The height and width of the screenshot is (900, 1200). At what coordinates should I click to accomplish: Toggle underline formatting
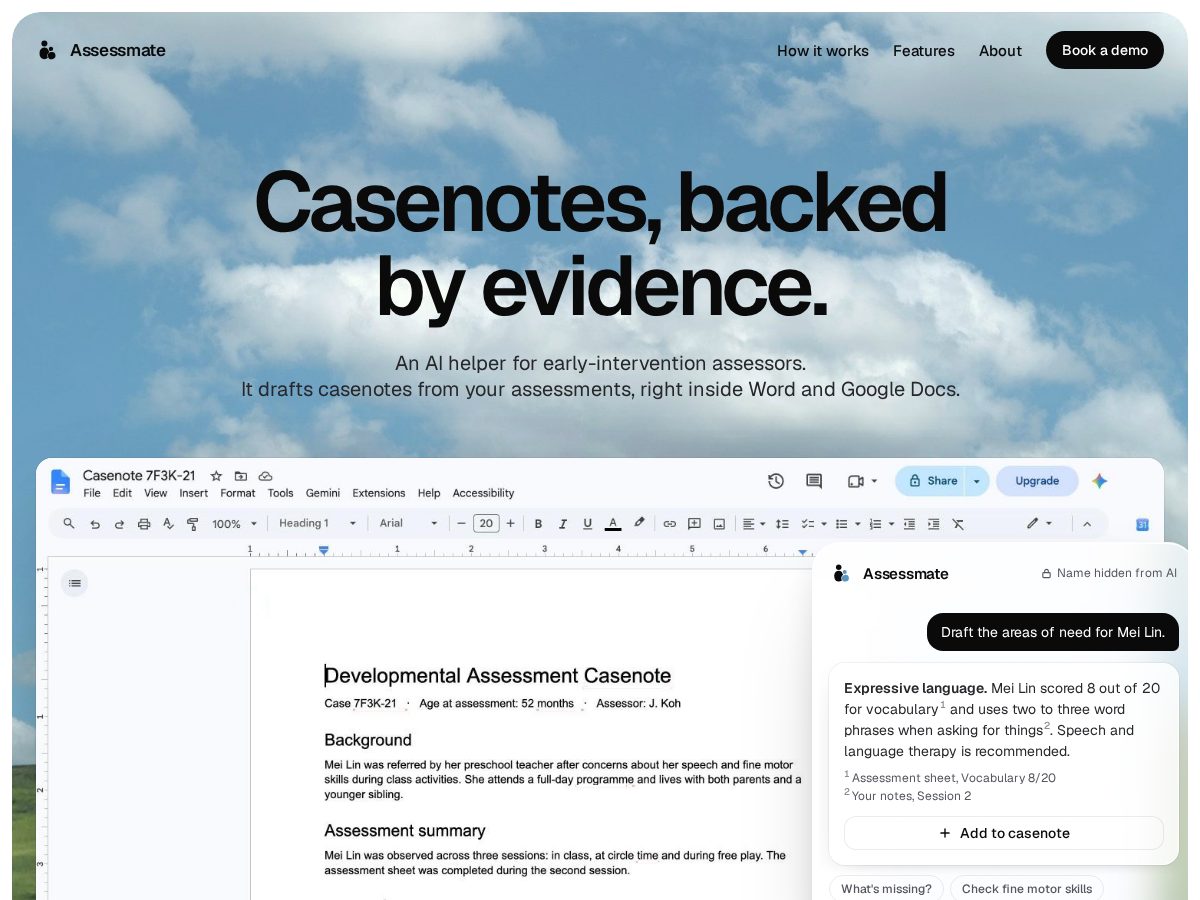587,523
